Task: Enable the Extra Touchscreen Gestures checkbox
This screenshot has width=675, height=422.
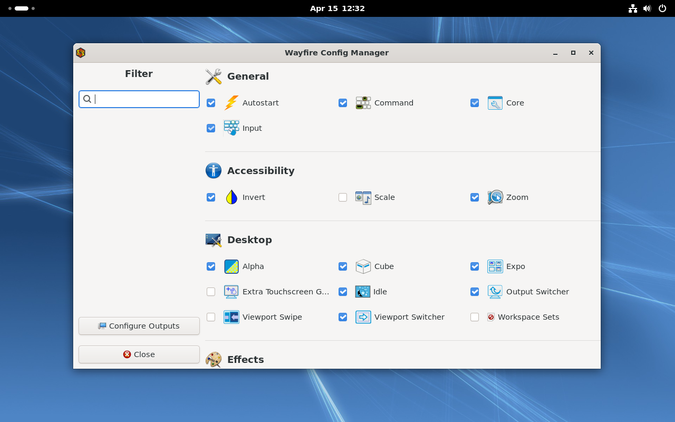Action: coord(211,292)
